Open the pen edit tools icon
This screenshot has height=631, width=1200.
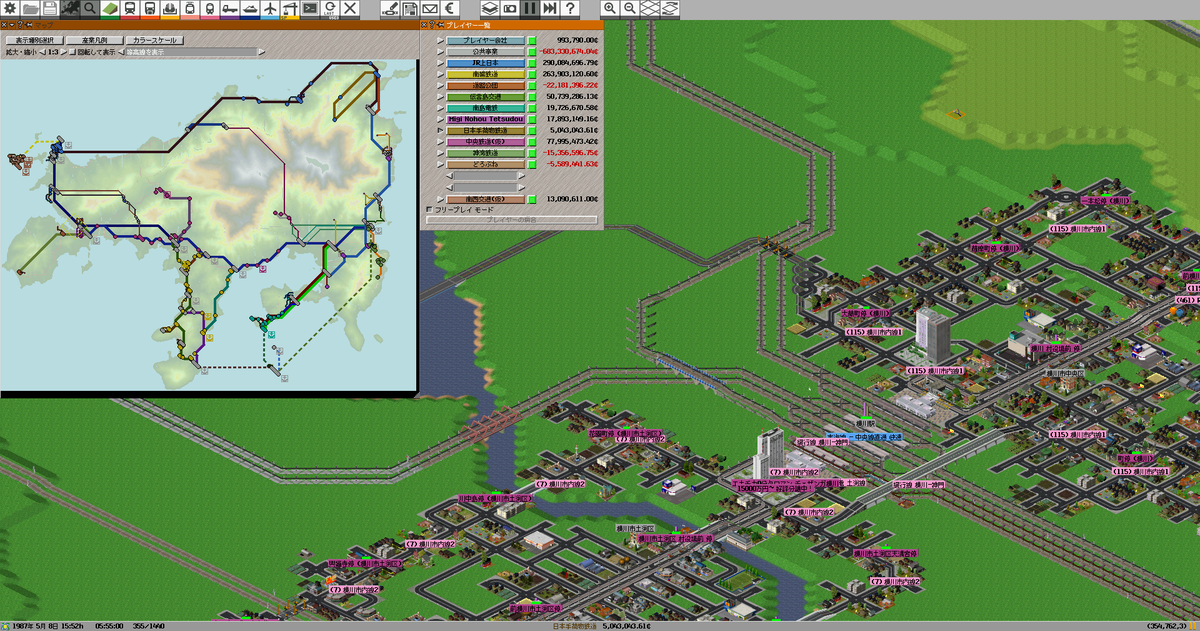click(x=390, y=10)
